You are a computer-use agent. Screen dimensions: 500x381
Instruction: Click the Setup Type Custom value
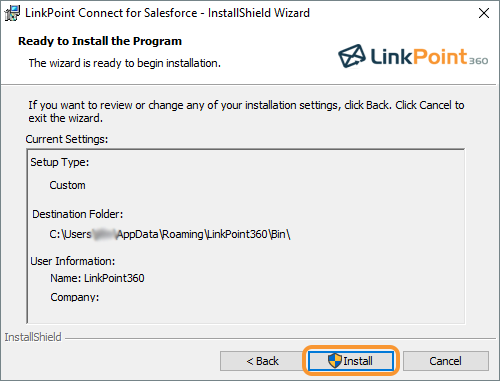pos(67,185)
